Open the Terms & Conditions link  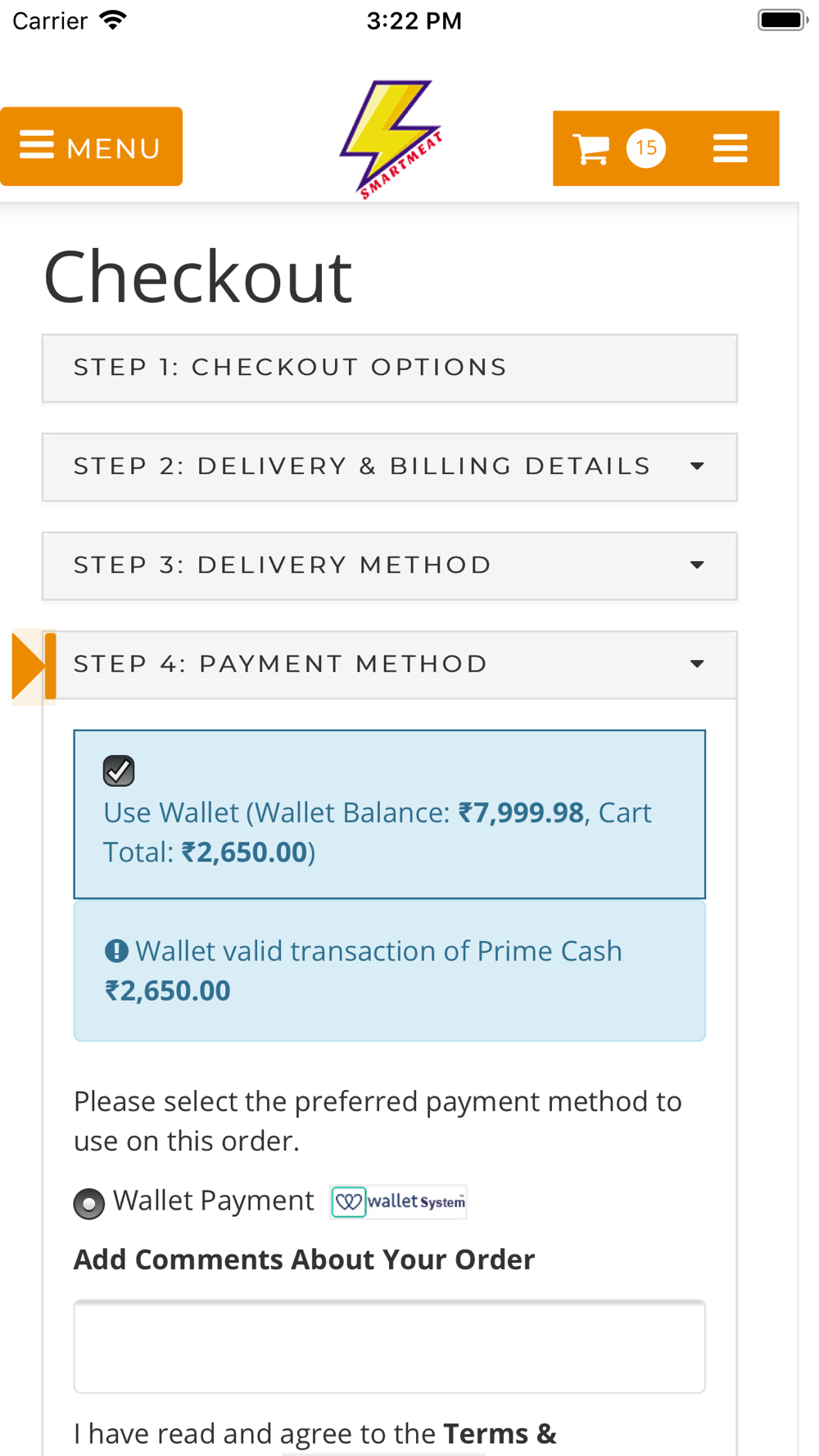pyautogui.click(x=500, y=1434)
